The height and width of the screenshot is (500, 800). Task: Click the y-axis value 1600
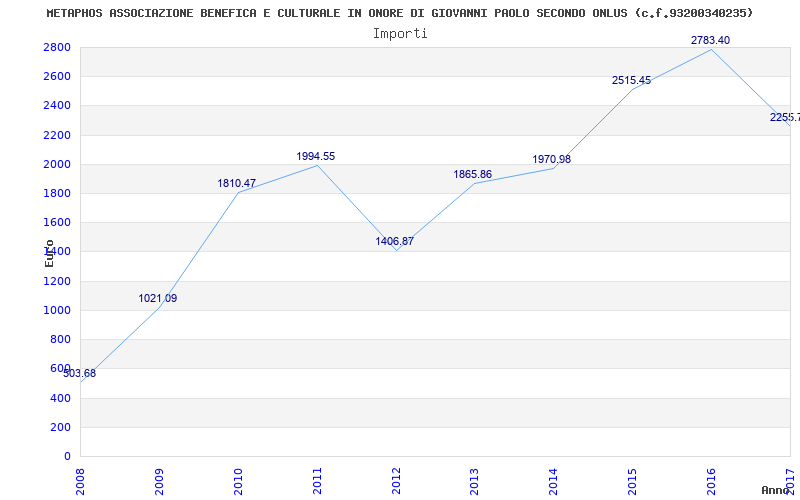[57, 222]
